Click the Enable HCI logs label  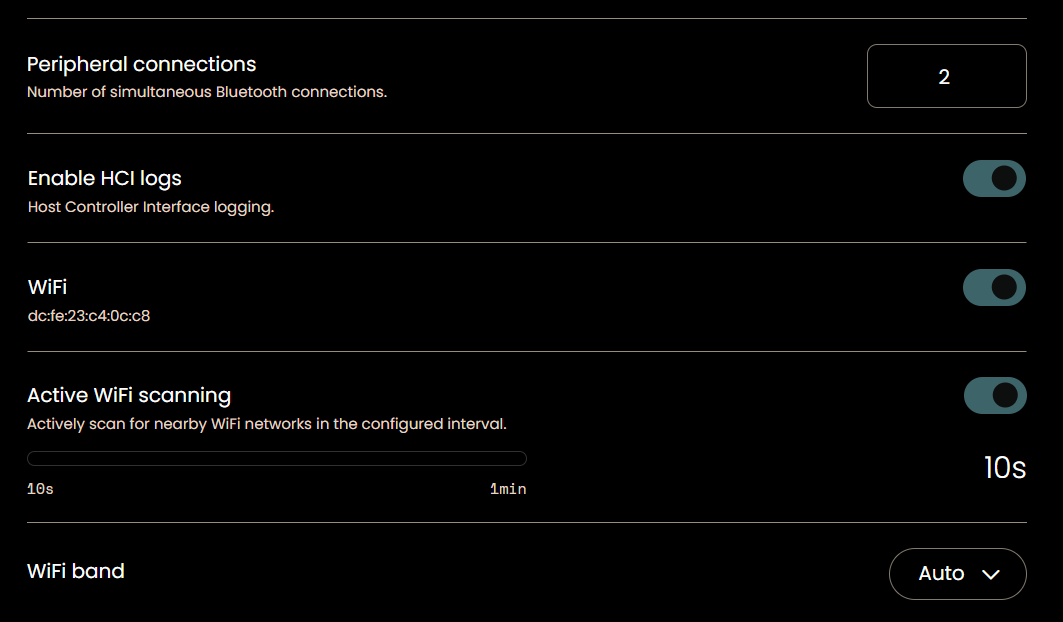pyautogui.click(x=104, y=178)
